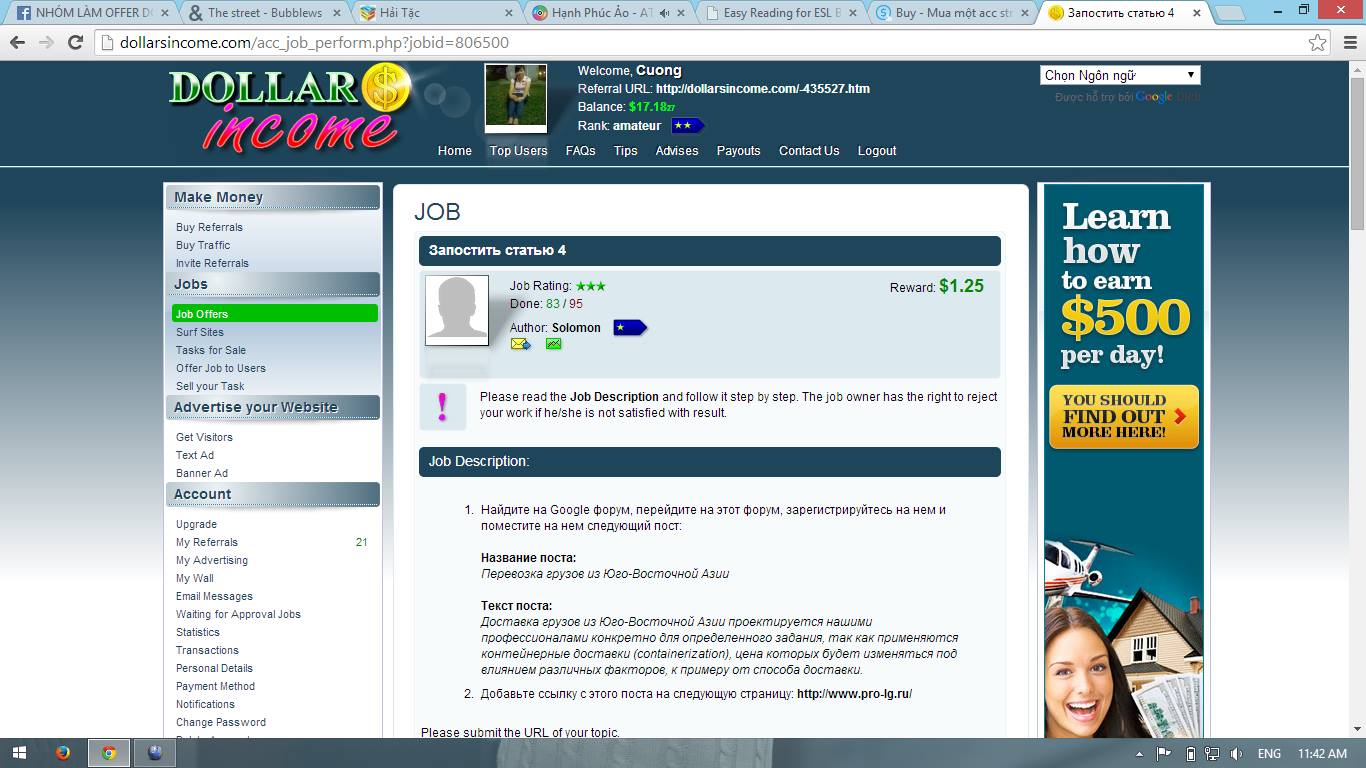The image size is (1366, 768).
Task: Click the taskbar clock showing 11:42 AM
Action: tap(1322, 754)
